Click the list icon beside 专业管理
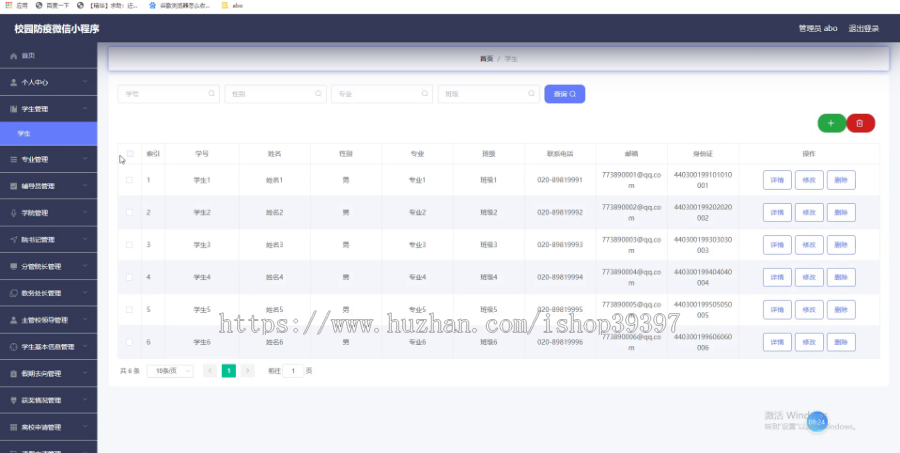Screen dimensions: 900x453 click(x=14, y=160)
